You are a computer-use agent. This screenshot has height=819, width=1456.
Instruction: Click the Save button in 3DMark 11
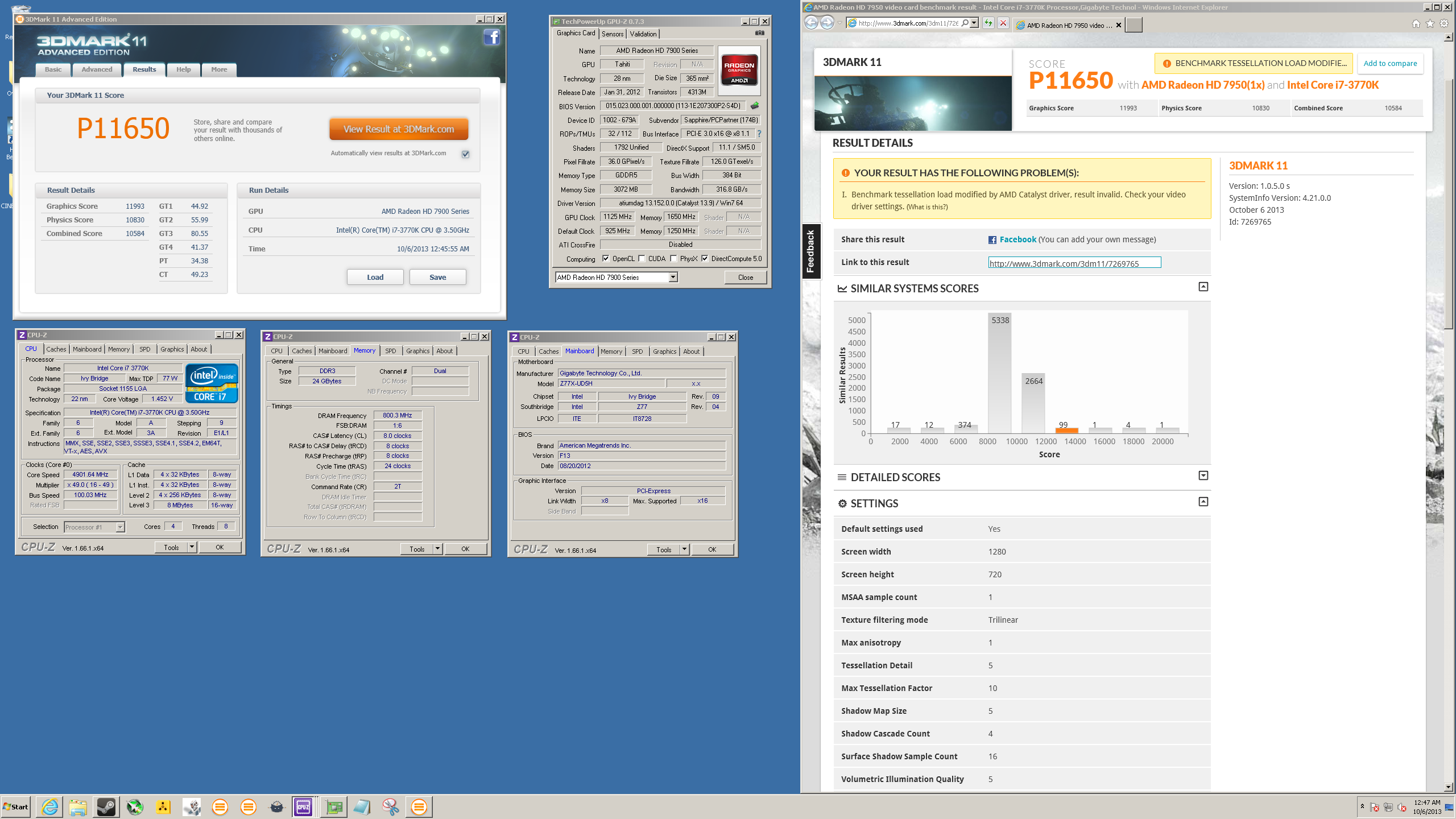coord(438,278)
